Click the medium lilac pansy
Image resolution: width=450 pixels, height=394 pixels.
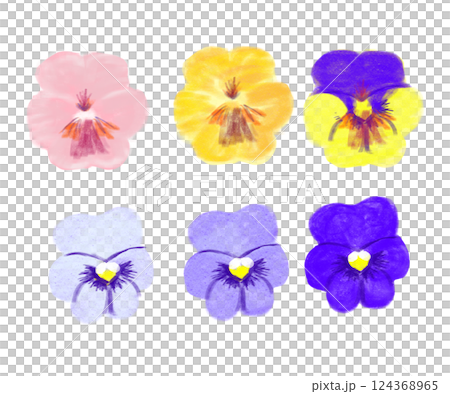(x=236, y=262)
